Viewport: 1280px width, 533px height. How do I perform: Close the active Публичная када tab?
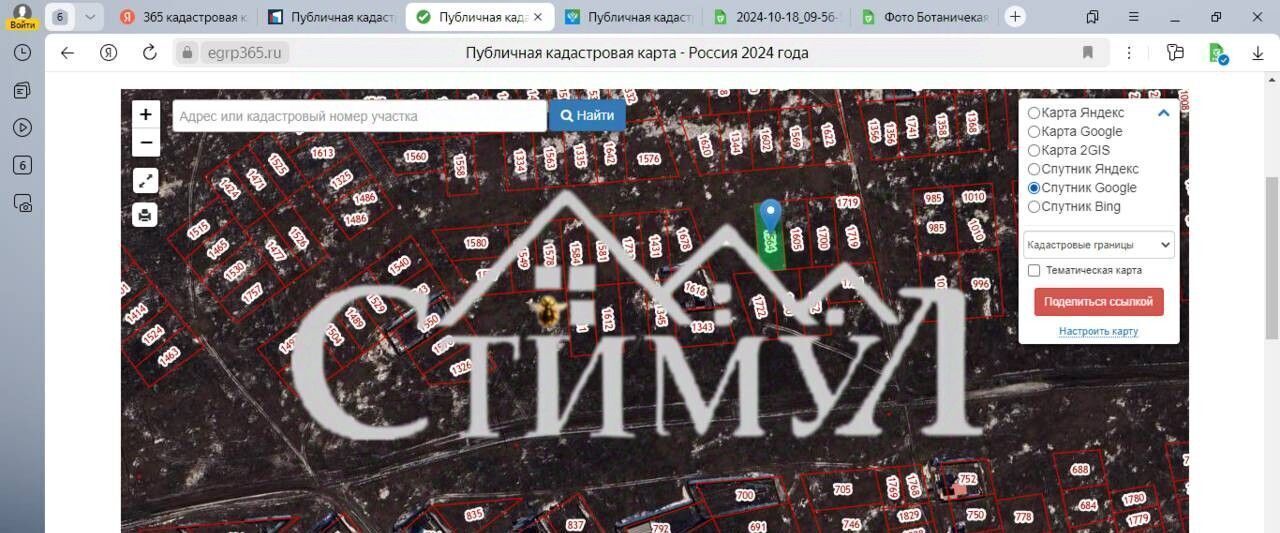pyautogui.click(x=538, y=17)
